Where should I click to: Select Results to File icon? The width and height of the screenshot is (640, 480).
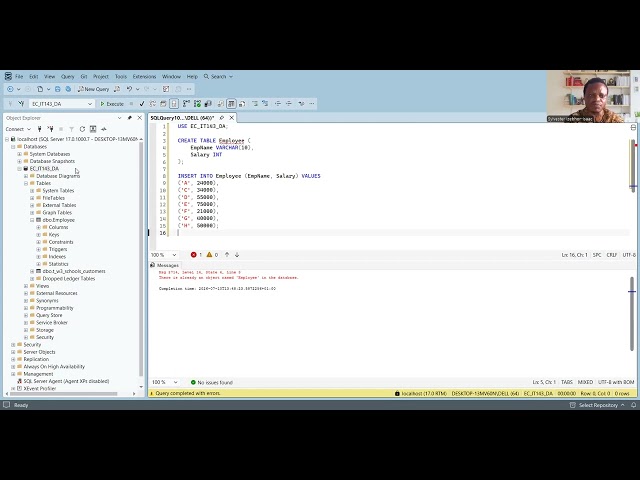[242, 104]
